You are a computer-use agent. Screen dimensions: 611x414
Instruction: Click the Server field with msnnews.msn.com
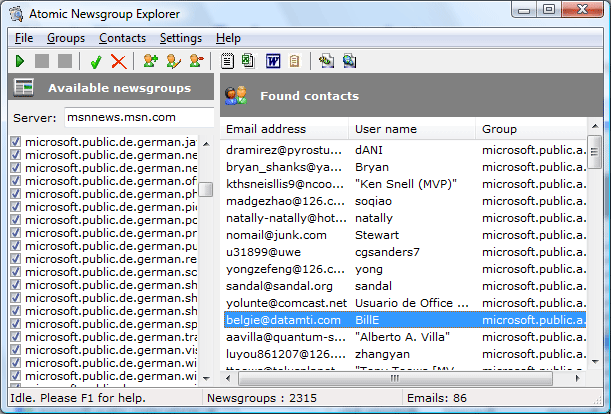(x=139, y=117)
